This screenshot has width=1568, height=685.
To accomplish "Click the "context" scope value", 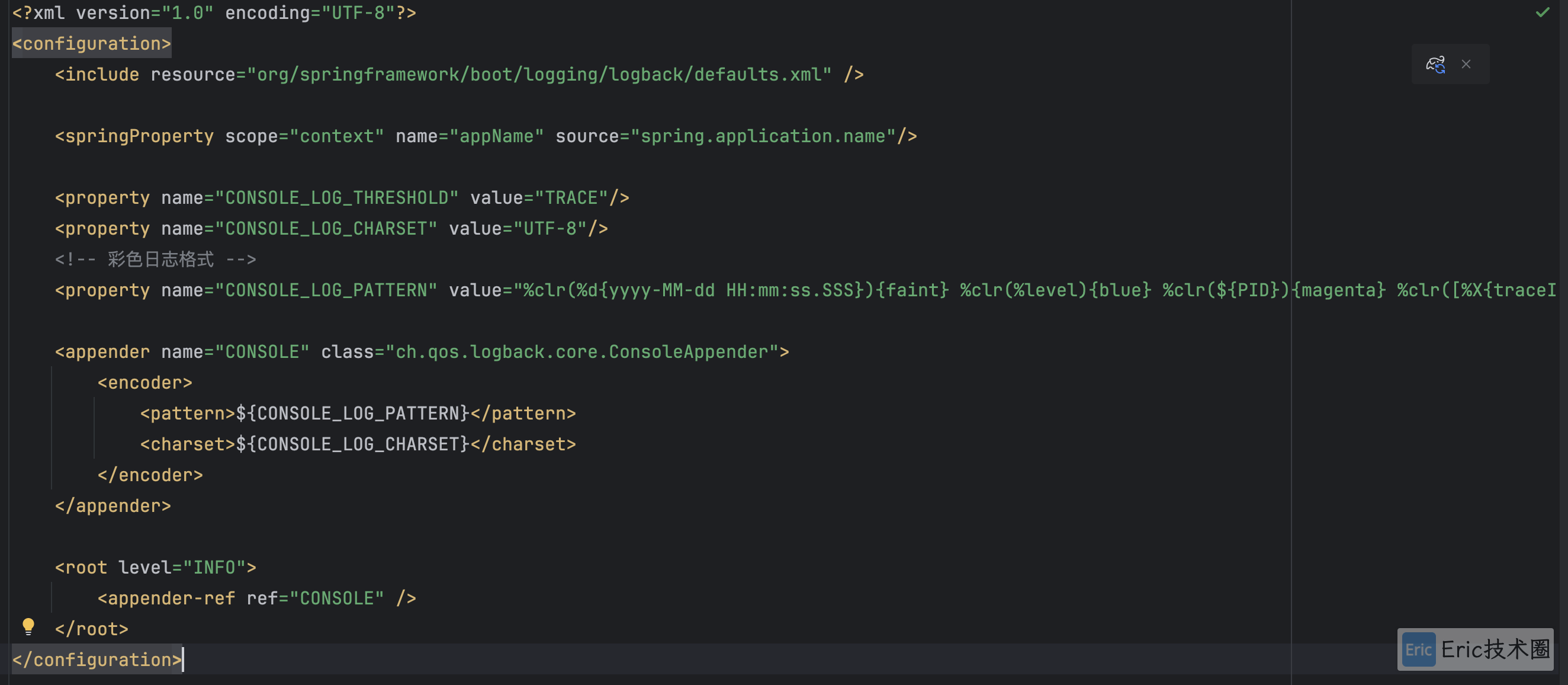I will [x=336, y=136].
